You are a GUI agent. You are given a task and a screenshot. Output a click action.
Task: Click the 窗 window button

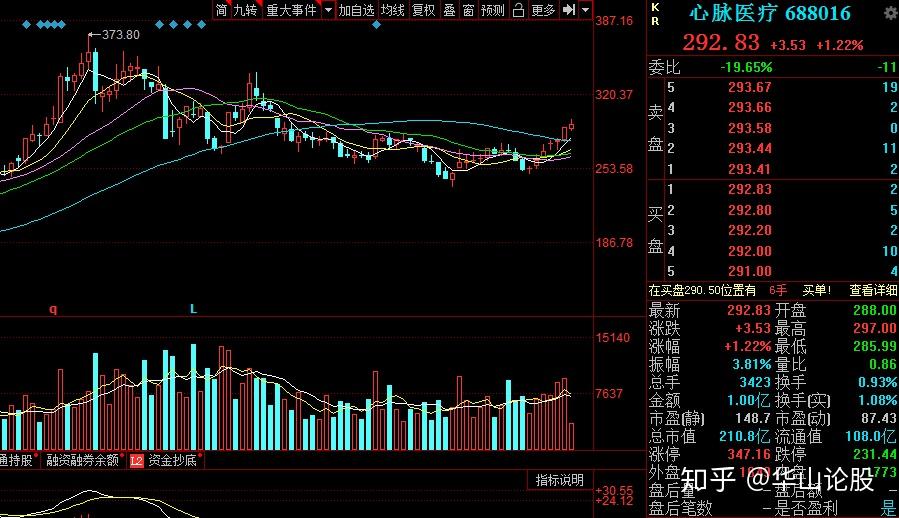[x=468, y=10]
